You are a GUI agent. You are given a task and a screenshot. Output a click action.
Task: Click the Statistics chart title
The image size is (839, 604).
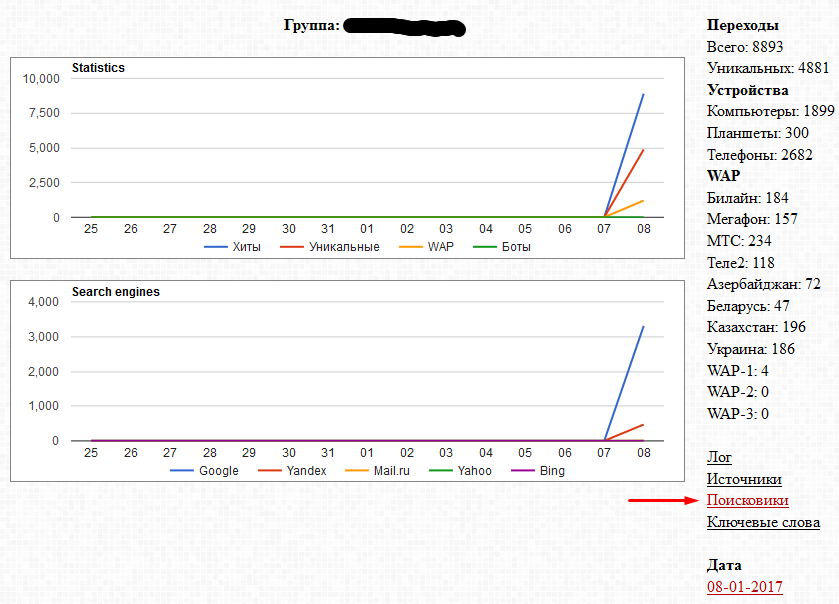point(98,68)
